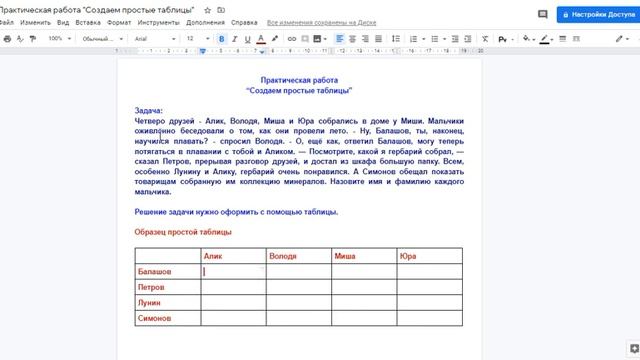The width and height of the screenshot is (640, 360).
Task: Increase the indent
Action: pyautogui.click(x=468, y=39)
